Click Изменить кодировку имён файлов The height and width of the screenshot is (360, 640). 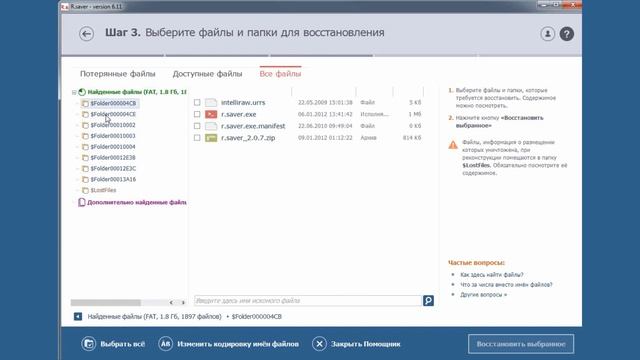238,344
